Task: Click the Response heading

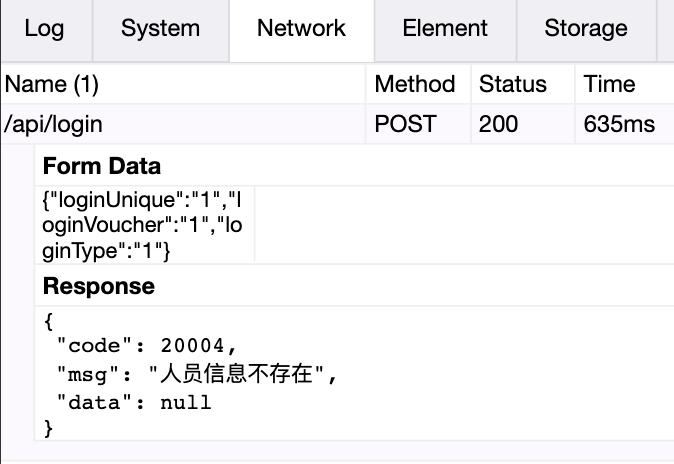Action: [x=99, y=287]
